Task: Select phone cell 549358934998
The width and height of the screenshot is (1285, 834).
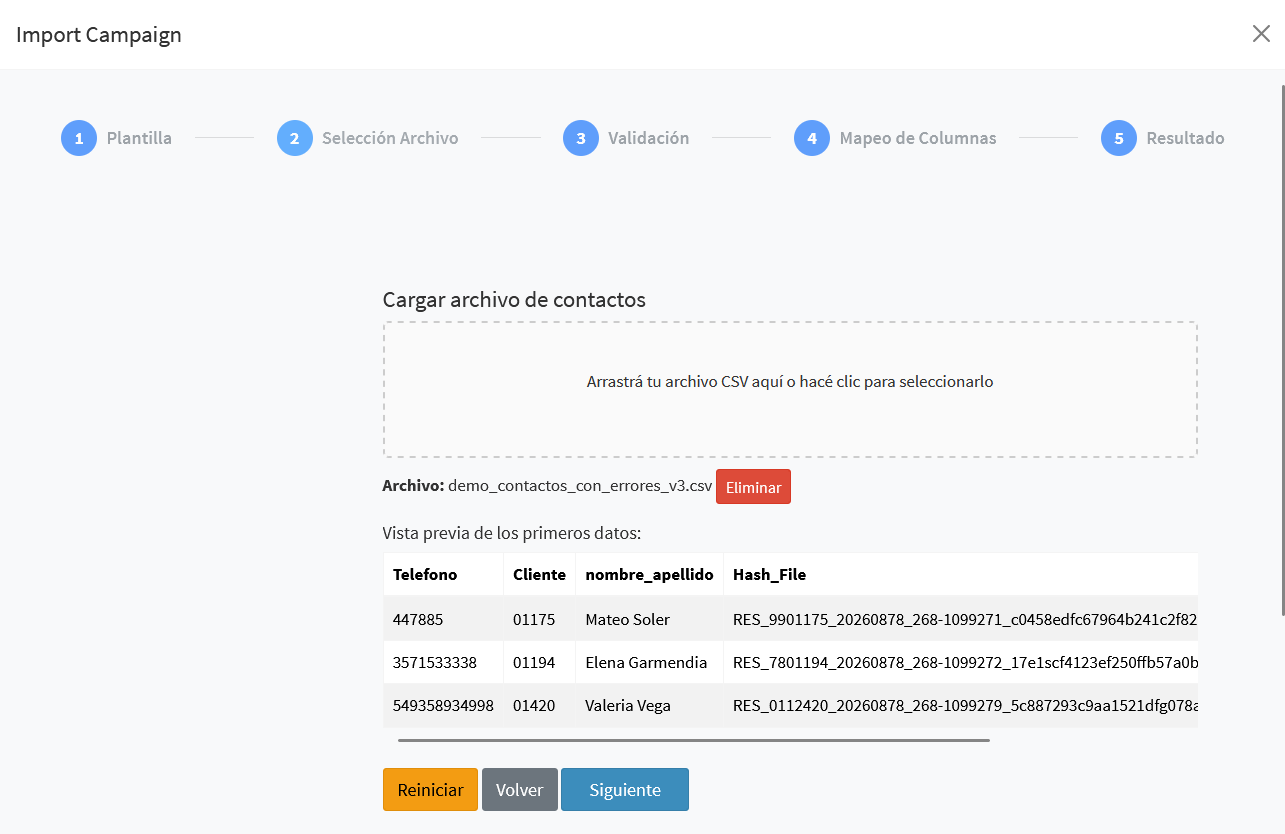Action: tap(443, 705)
